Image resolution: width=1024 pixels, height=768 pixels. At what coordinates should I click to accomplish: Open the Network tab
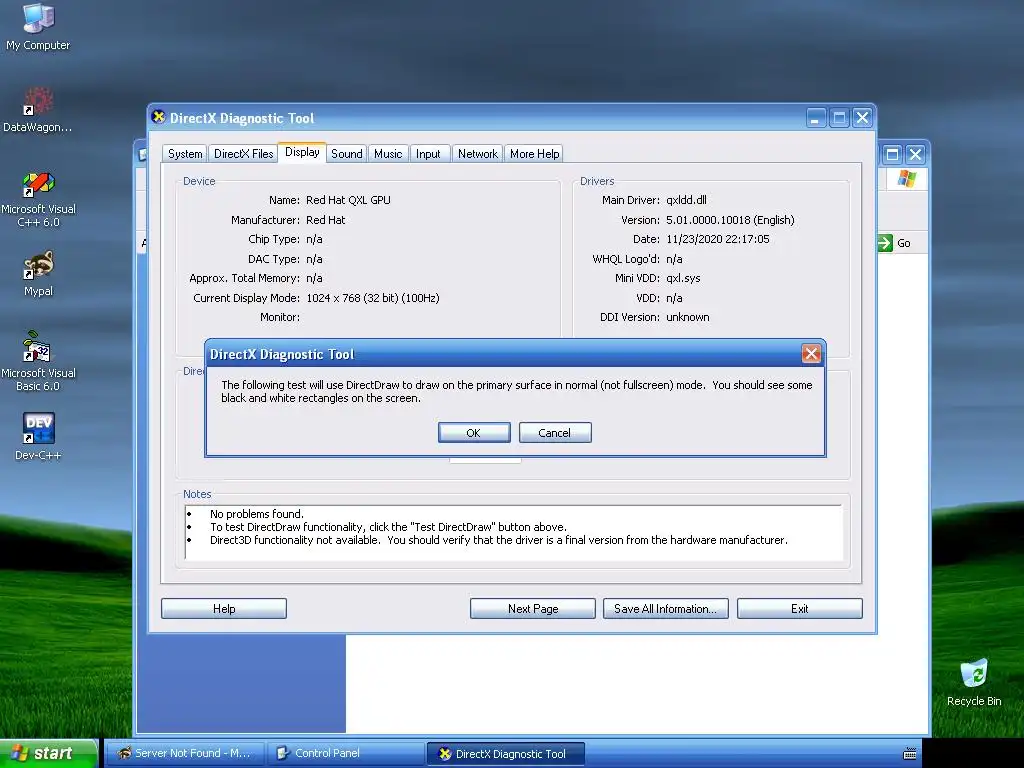point(477,153)
